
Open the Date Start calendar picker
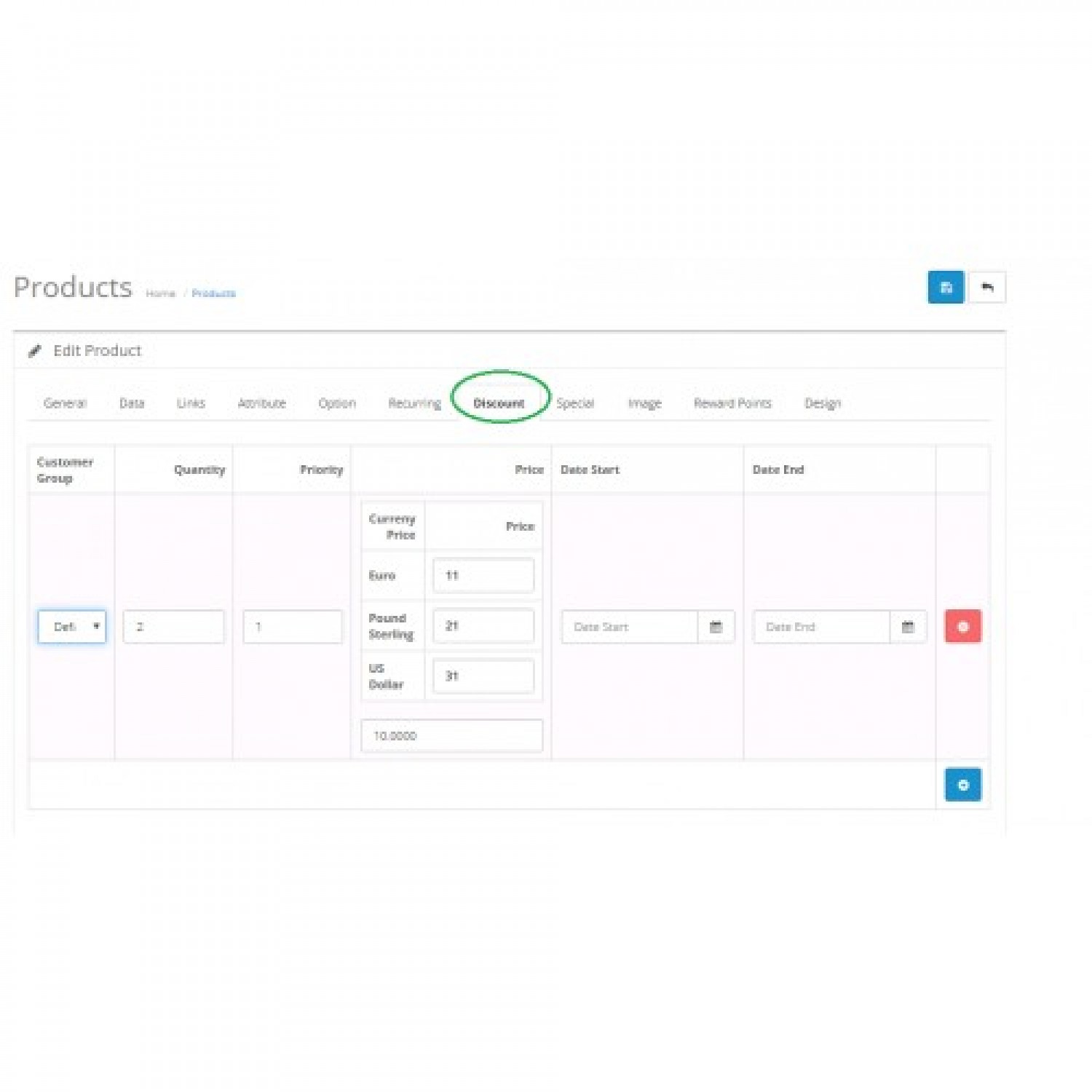pyautogui.click(x=716, y=627)
